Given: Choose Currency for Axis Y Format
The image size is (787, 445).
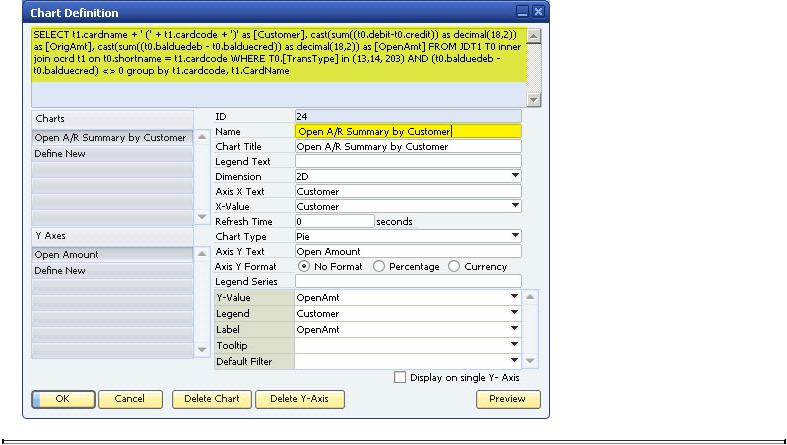Looking at the screenshot, I should (x=454, y=266).
